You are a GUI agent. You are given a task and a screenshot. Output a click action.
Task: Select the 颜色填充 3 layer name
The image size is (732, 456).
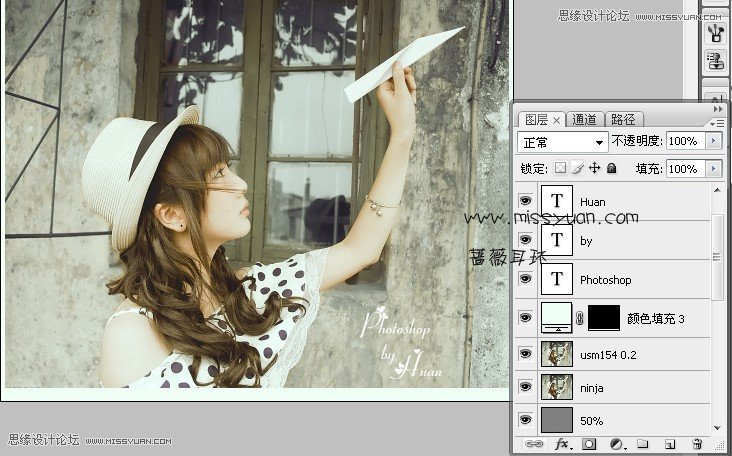tap(655, 319)
